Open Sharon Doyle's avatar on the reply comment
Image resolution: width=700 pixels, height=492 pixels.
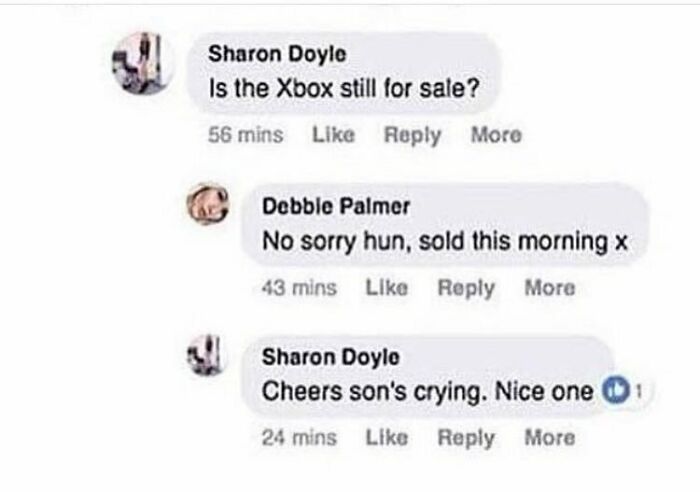point(206,355)
